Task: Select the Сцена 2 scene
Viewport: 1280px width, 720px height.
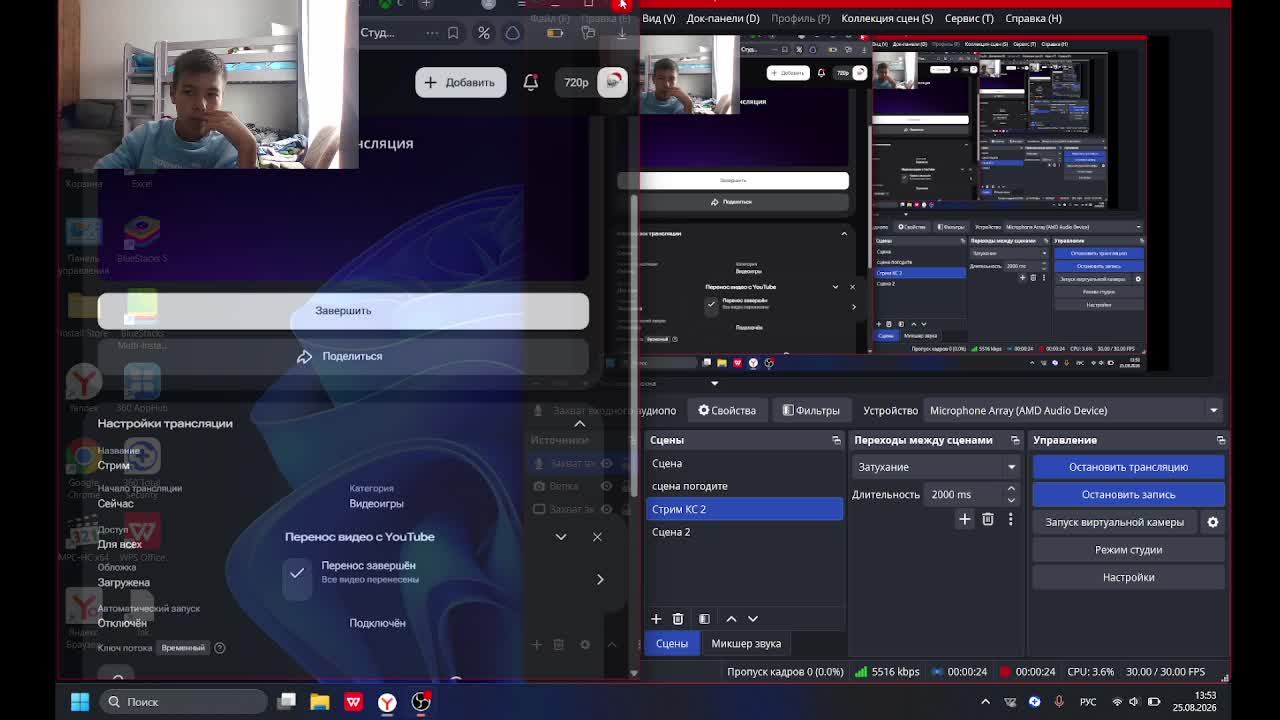Action: 745,532
